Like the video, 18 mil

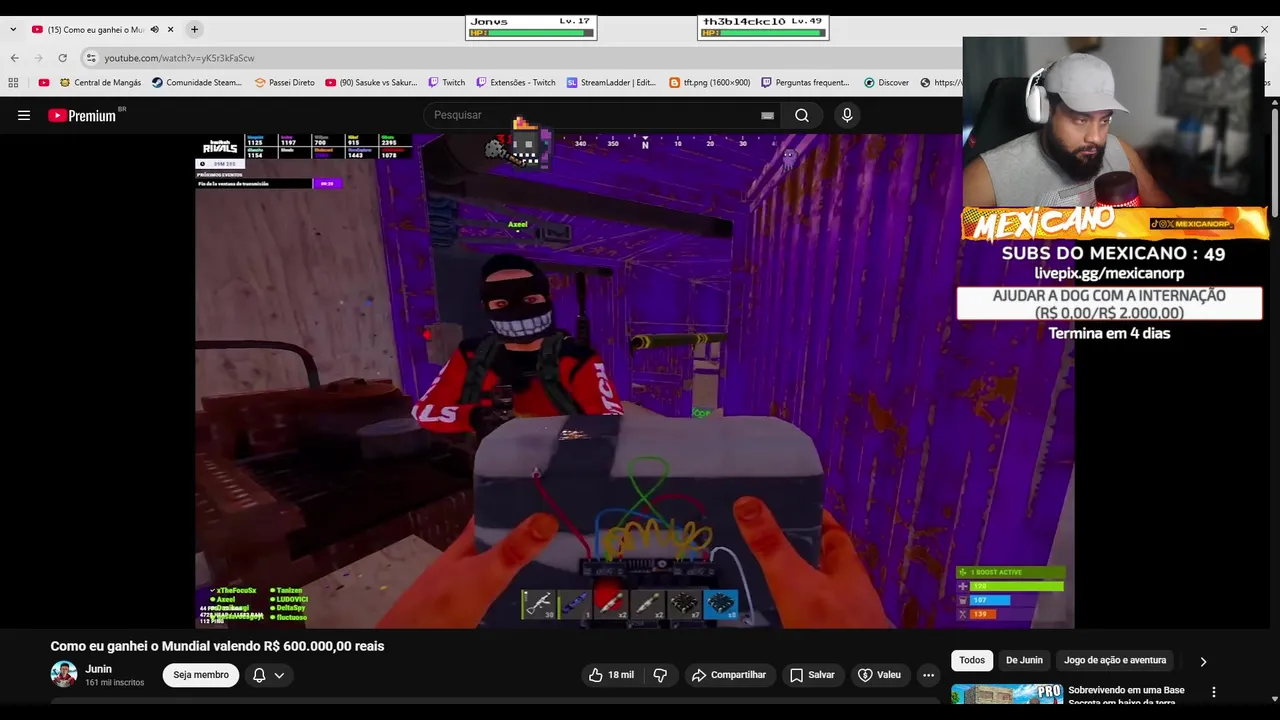[x=610, y=675]
